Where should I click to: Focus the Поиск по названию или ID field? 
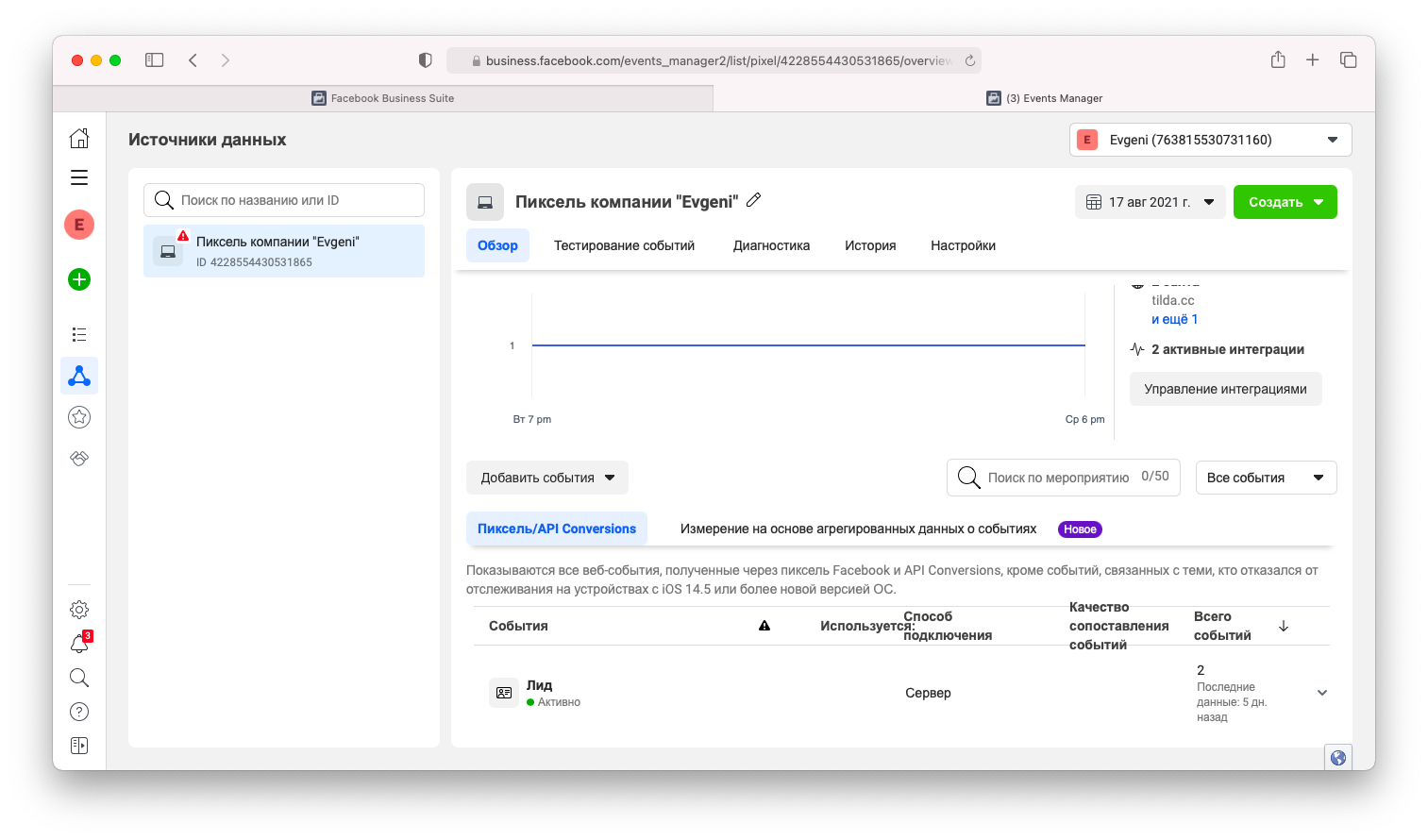(x=284, y=200)
